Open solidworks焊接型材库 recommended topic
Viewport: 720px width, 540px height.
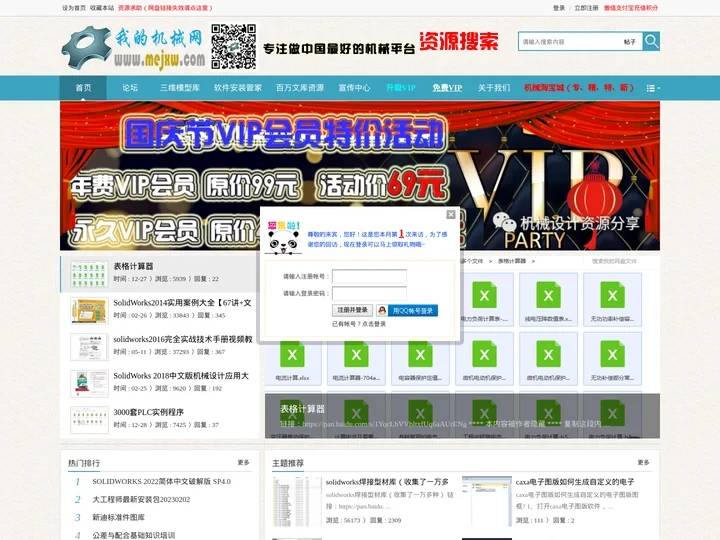tap(387, 482)
